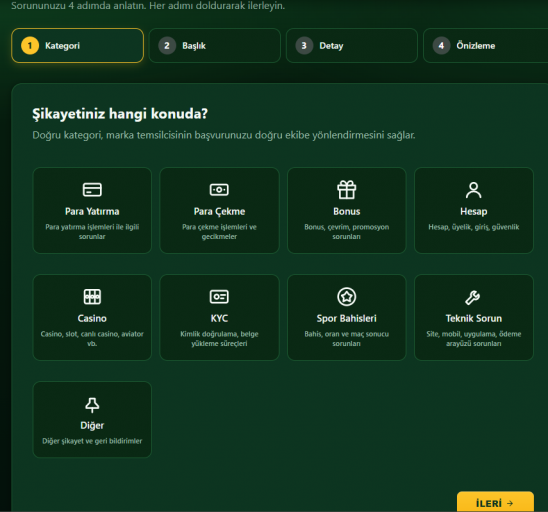Click the pin icon for Diğer
This screenshot has width=548, height=512.
tap(92, 405)
